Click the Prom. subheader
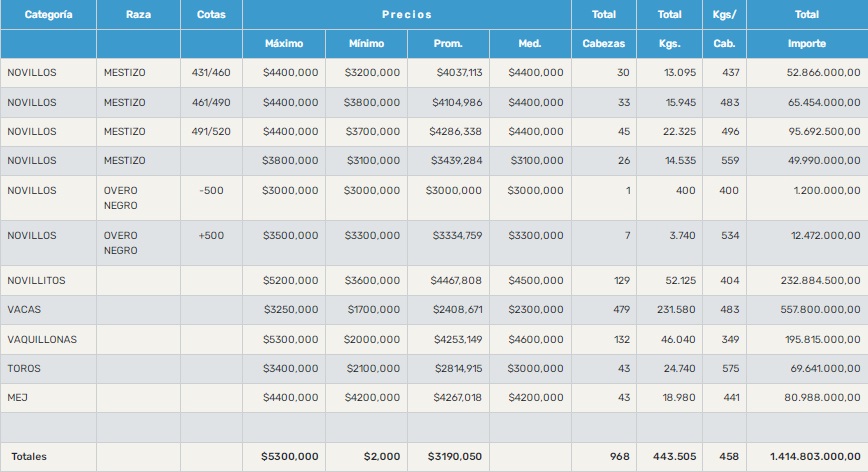The image size is (868, 472). (x=448, y=44)
